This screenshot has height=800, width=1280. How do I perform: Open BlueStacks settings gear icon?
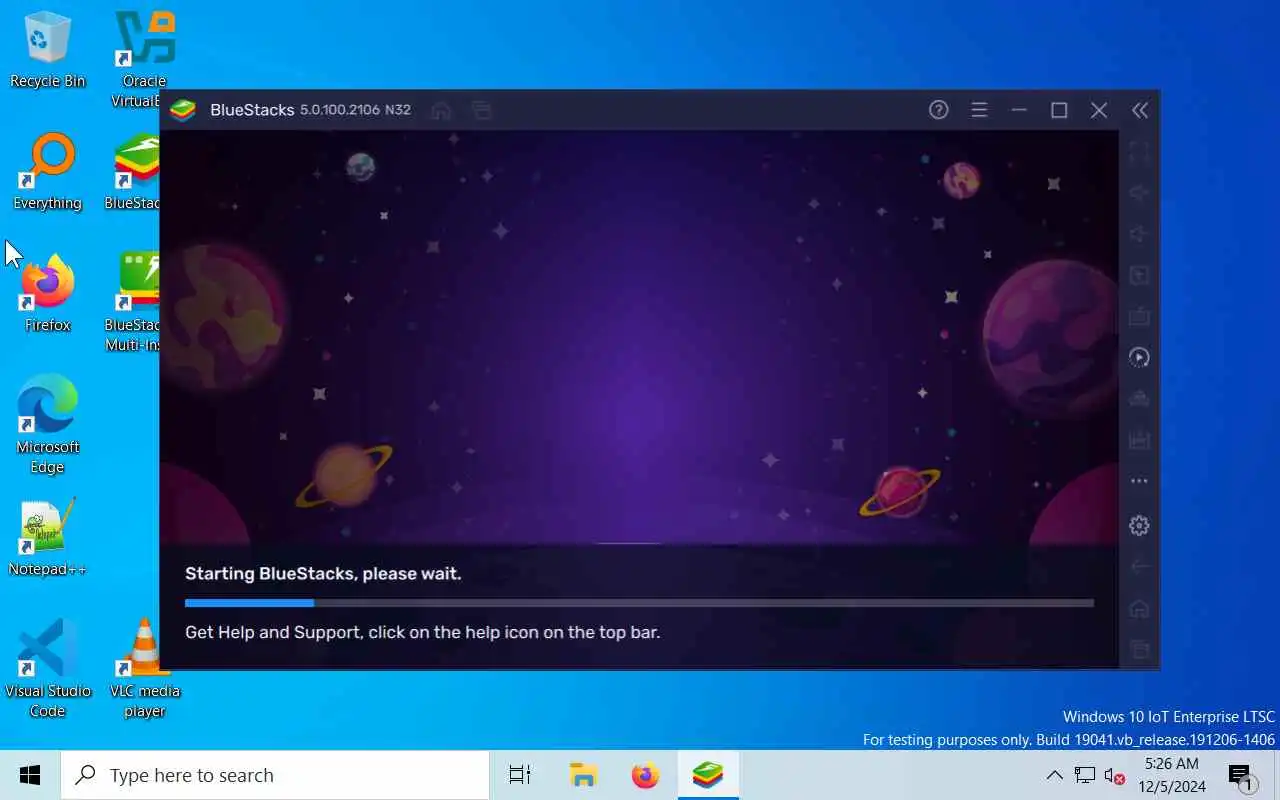1139,525
